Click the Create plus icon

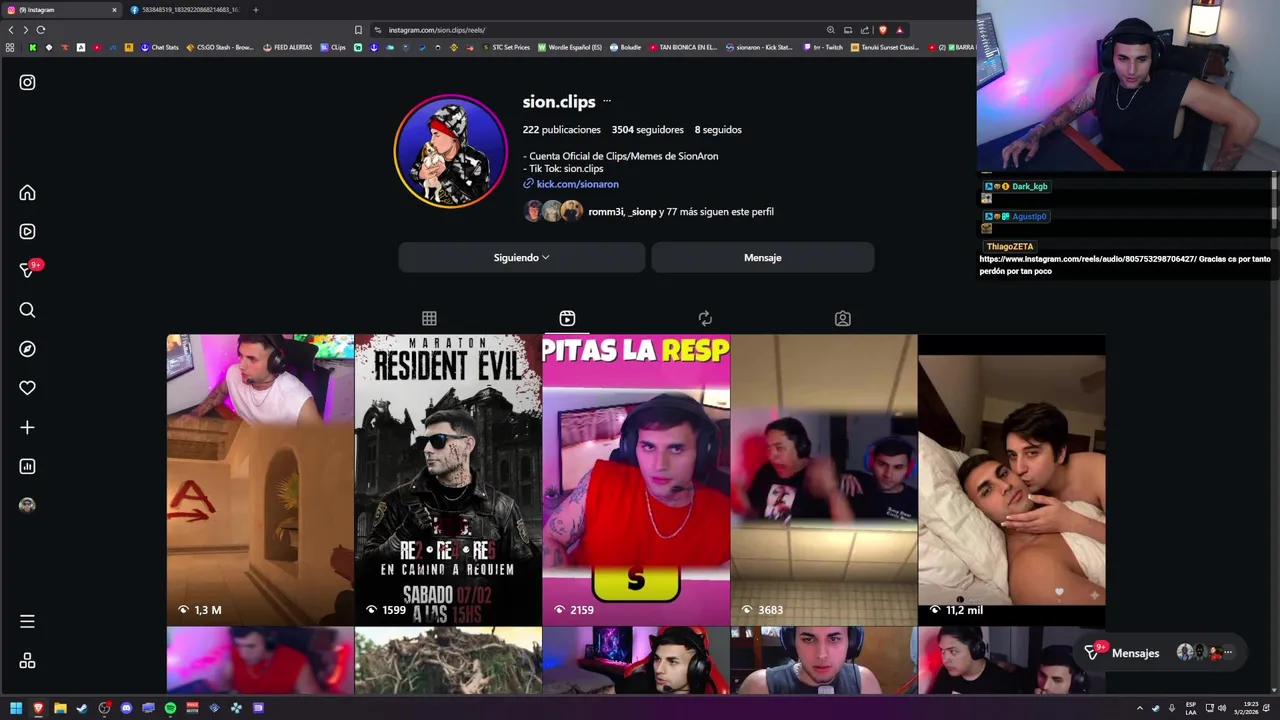click(x=27, y=427)
